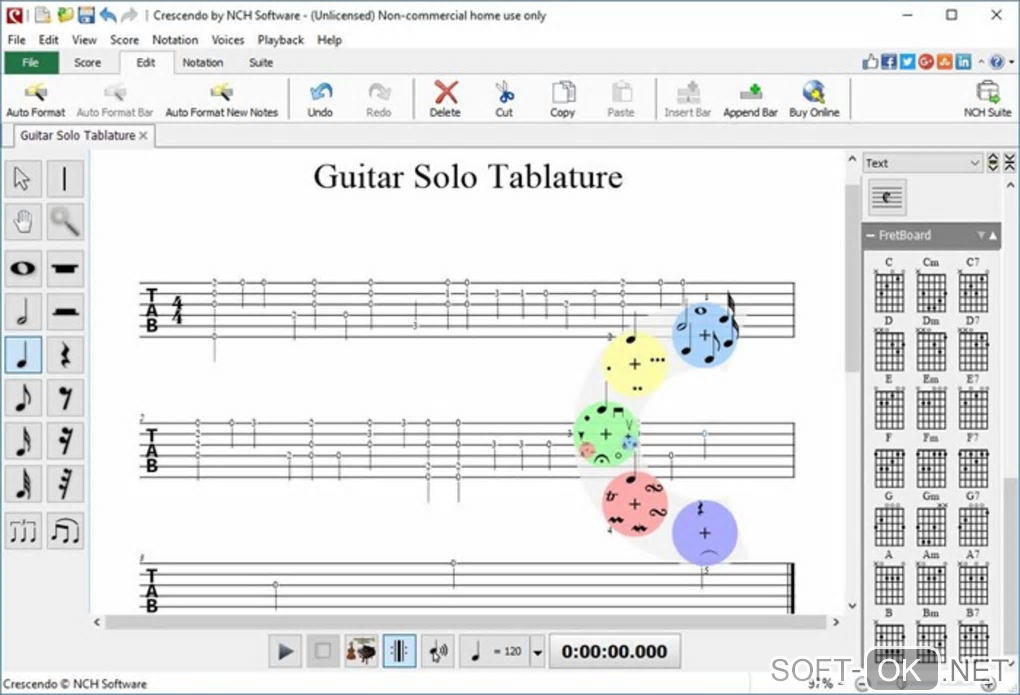Select the beamed notes tool

point(65,531)
